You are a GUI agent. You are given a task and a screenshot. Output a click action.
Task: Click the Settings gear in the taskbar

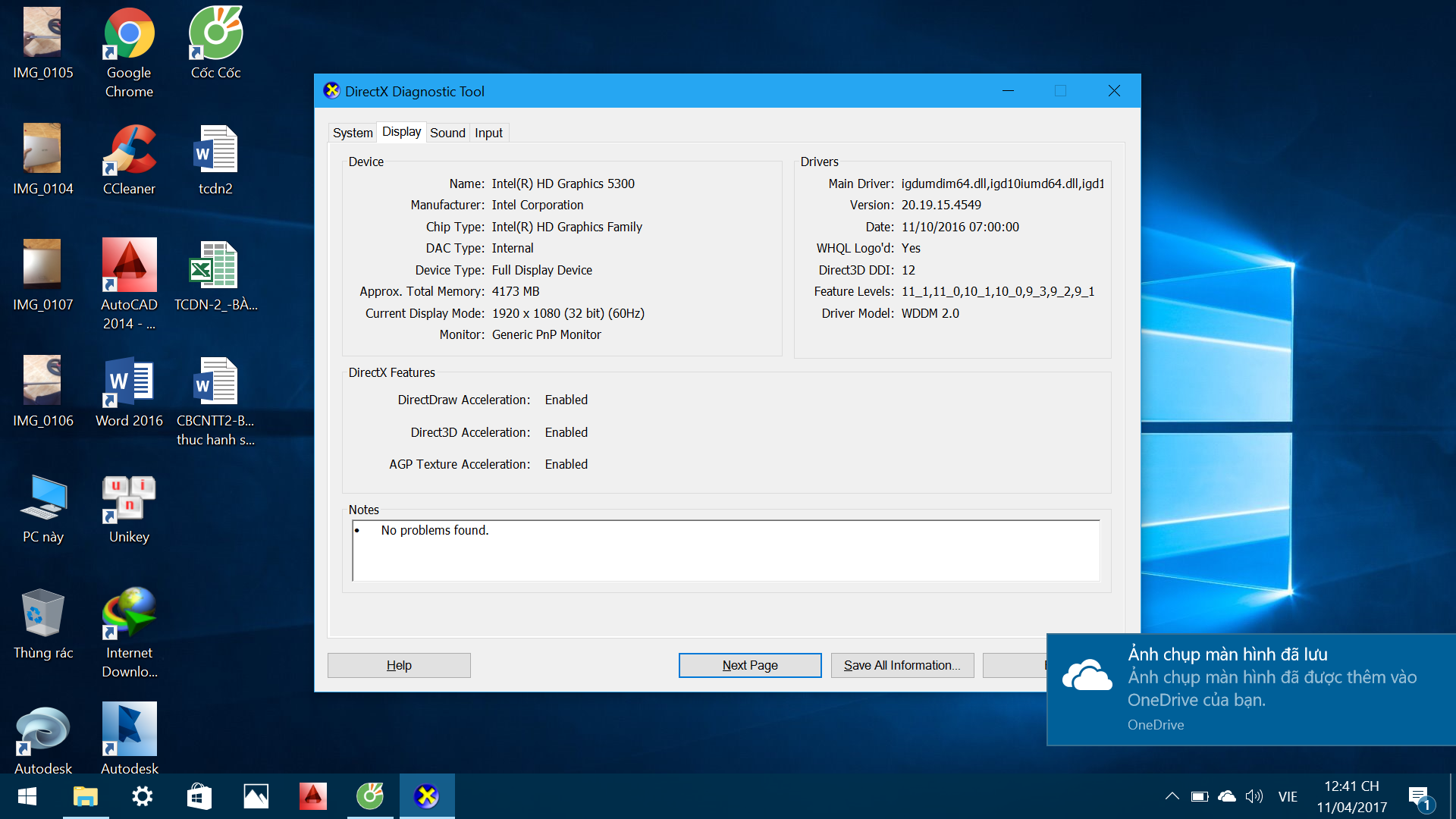tap(143, 796)
